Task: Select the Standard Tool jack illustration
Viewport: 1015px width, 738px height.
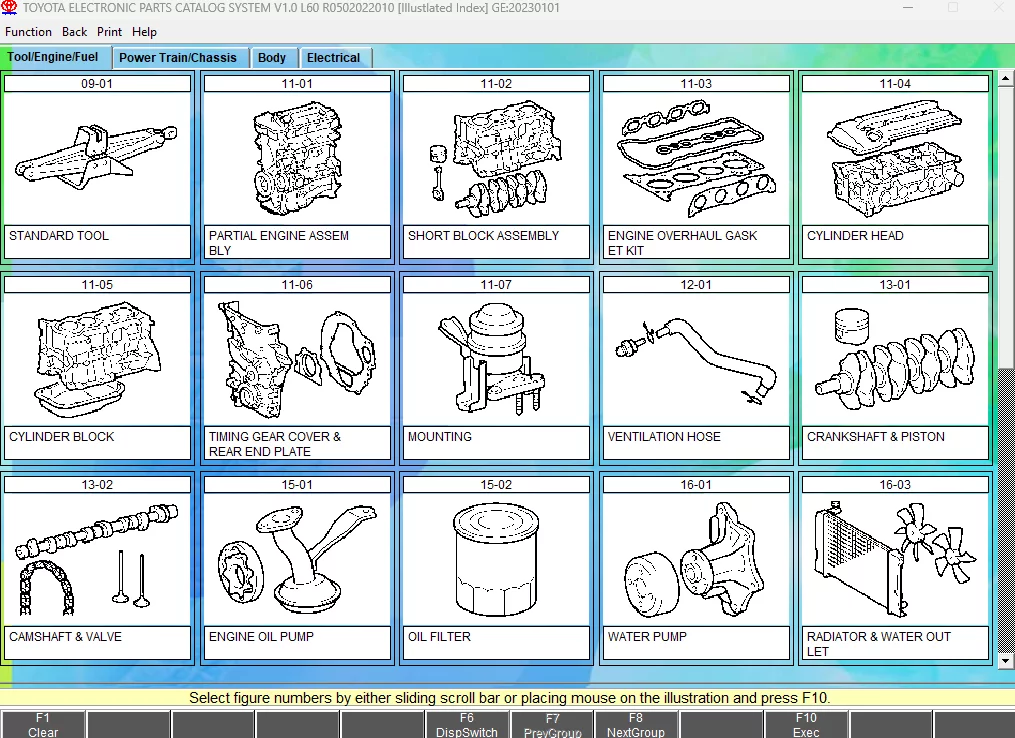Action: [x=97, y=158]
